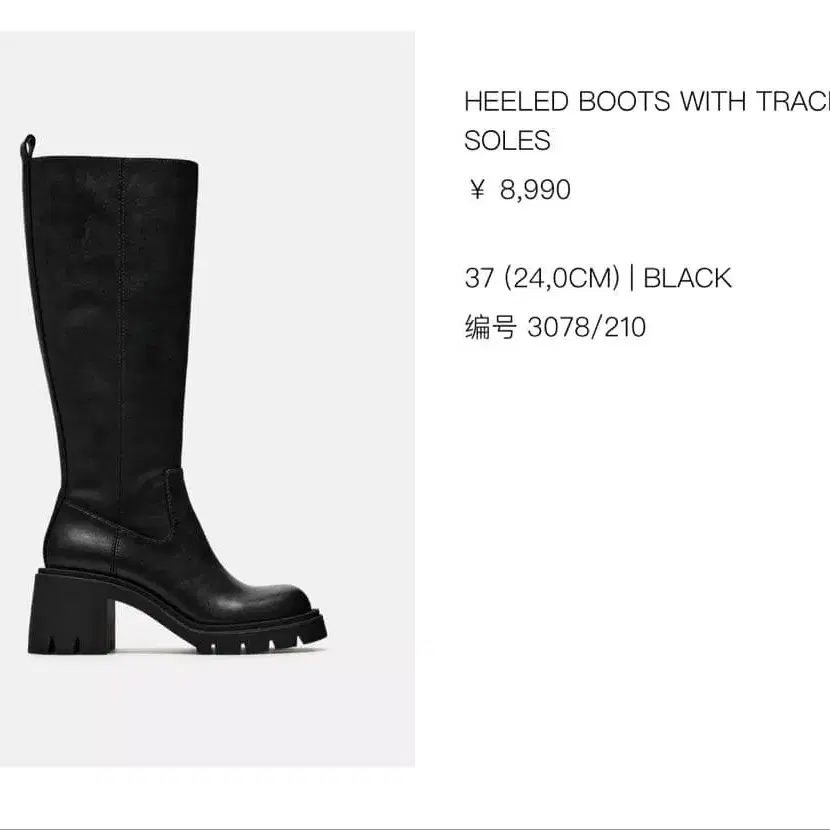Click the size 37 (24,0CM) label
Screen dimensions: 830x830
click(x=542, y=278)
